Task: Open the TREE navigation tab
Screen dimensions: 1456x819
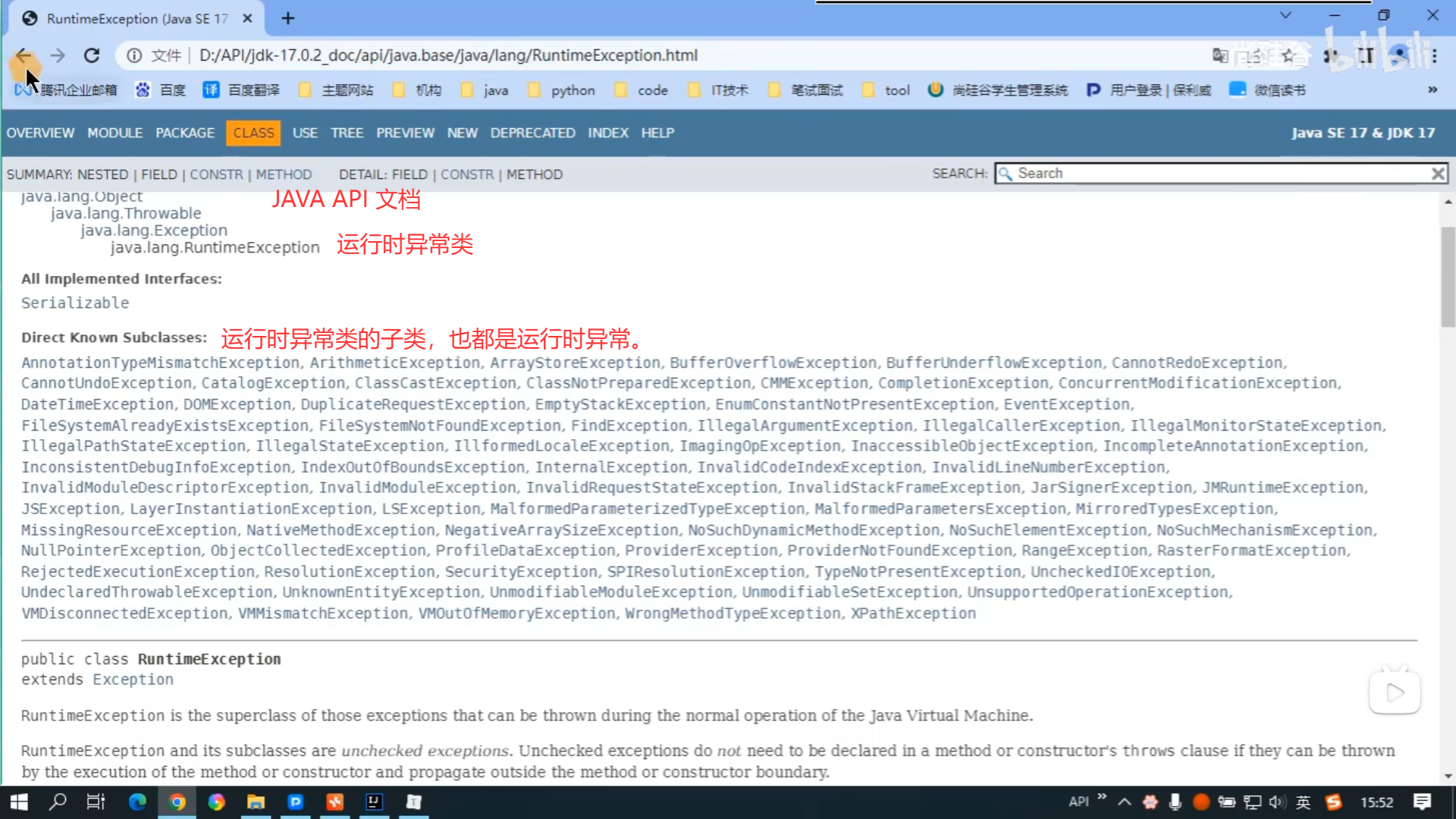Action: 347,133
